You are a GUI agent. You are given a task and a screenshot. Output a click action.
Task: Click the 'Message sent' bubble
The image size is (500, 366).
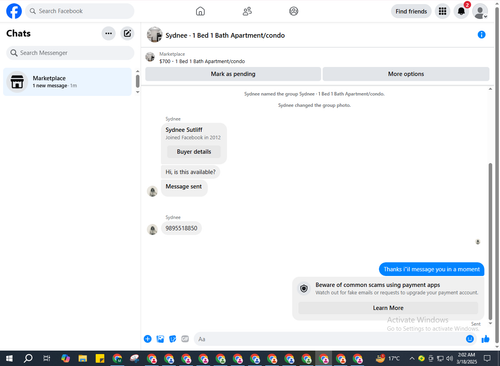click(184, 187)
